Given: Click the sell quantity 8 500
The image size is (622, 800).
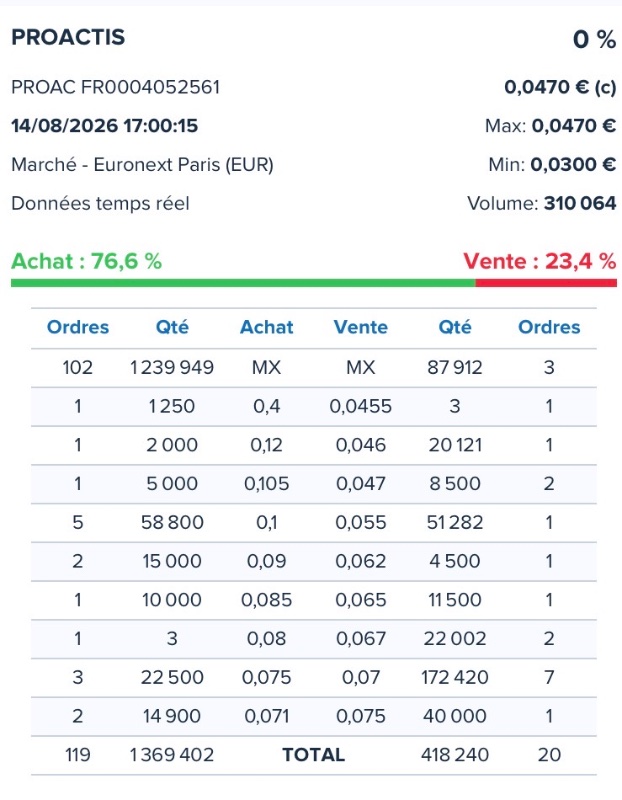Looking at the screenshot, I should [455, 484].
